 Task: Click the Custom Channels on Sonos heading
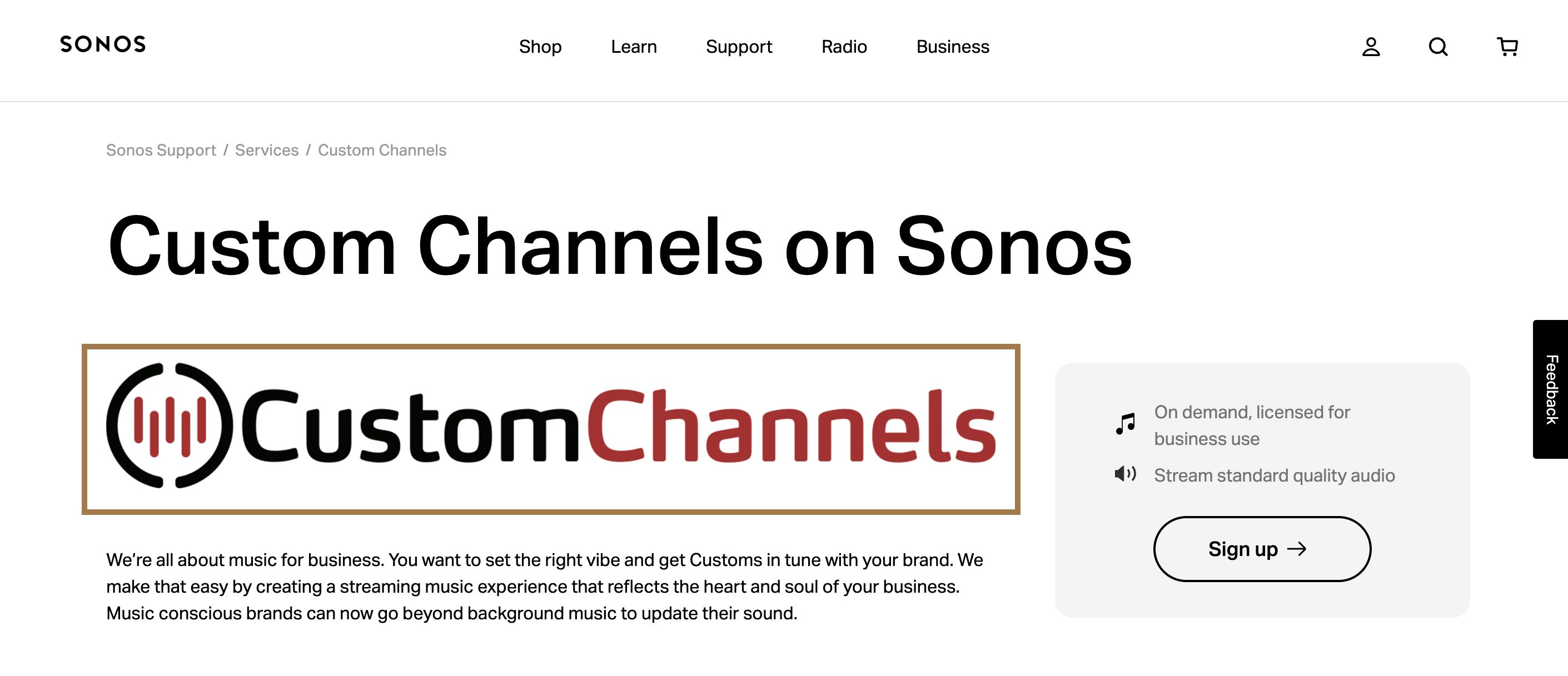click(620, 247)
